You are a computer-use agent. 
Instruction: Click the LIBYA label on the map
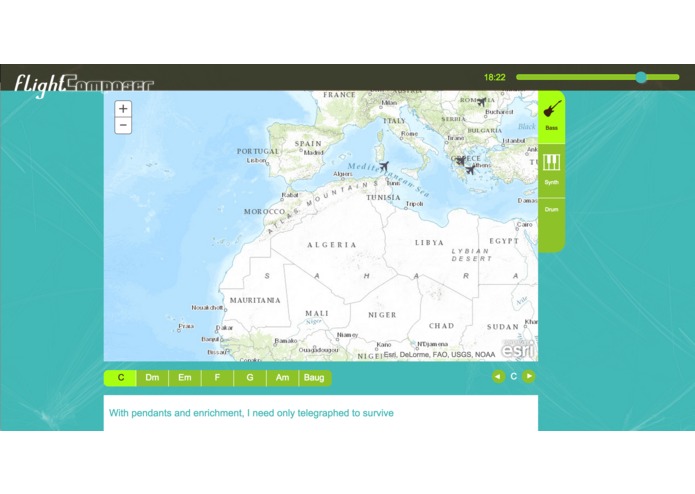pos(429,242)
